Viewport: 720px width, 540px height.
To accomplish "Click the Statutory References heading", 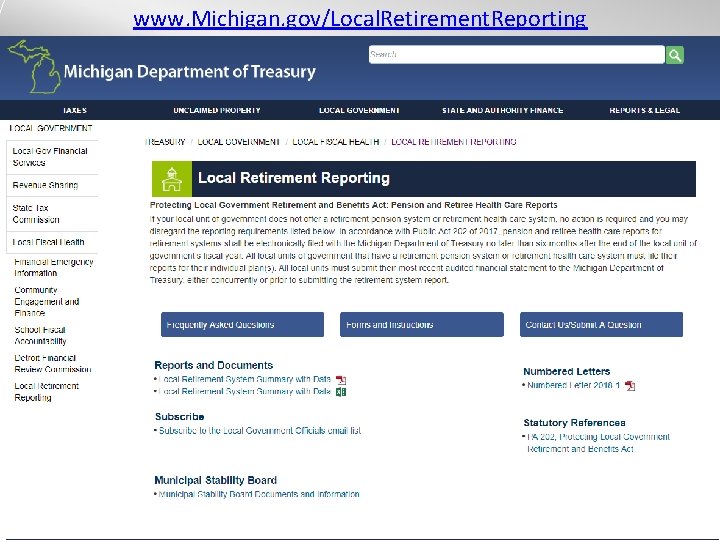I will [574, 423].
